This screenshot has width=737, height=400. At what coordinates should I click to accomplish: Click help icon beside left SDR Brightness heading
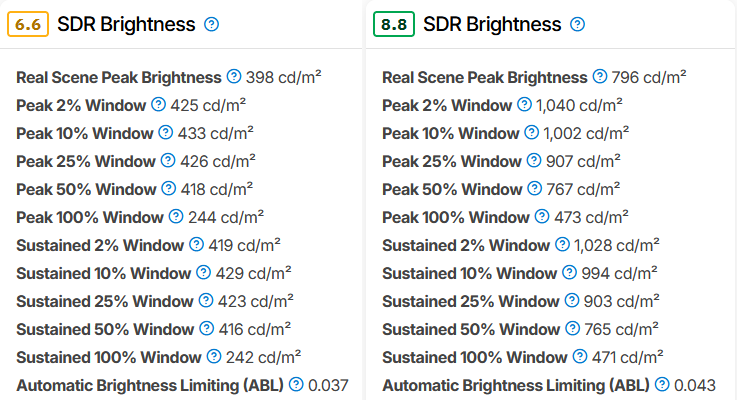[x=211, y=24]
